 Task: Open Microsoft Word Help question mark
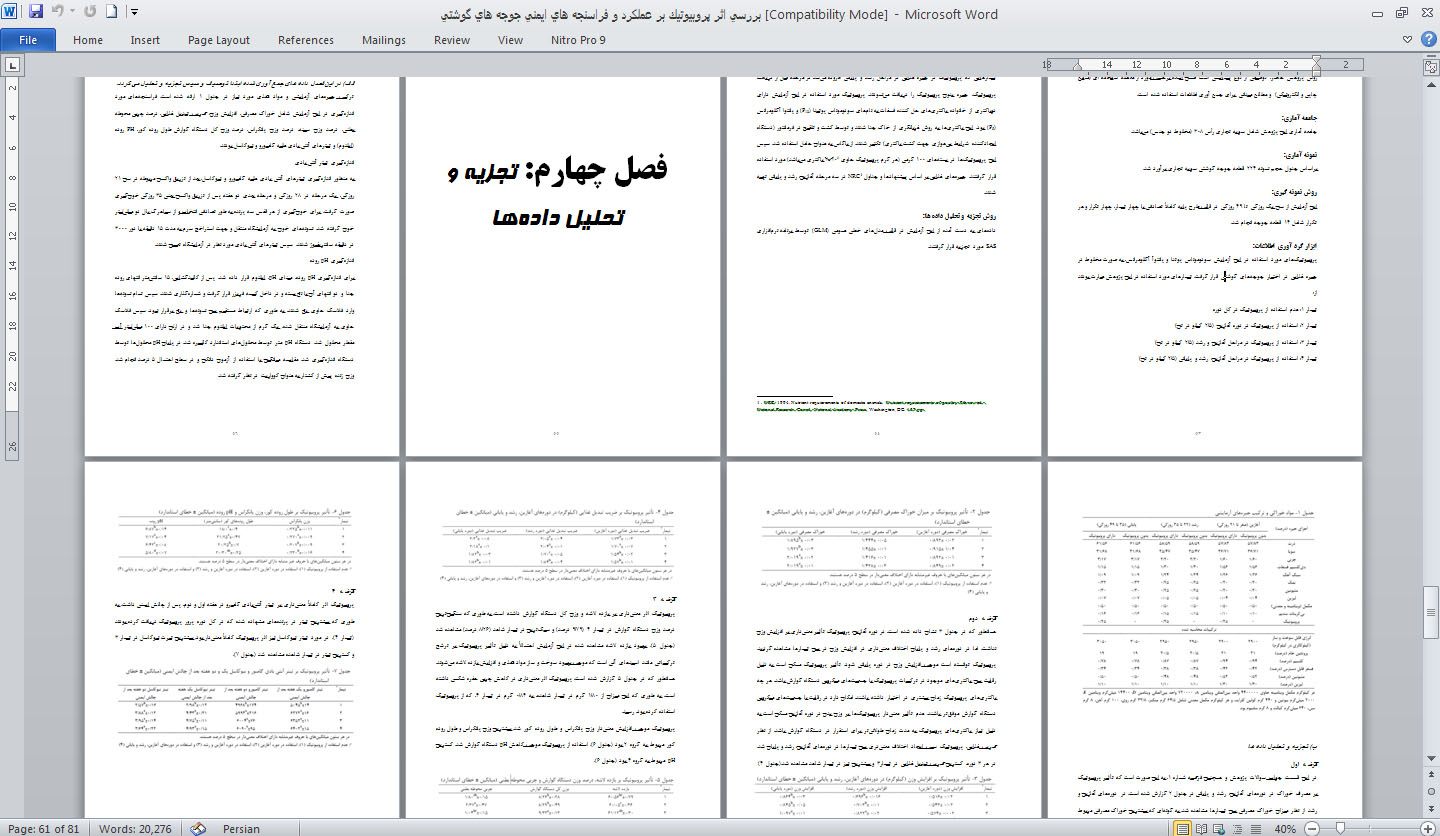click(x=1427, y=40)
